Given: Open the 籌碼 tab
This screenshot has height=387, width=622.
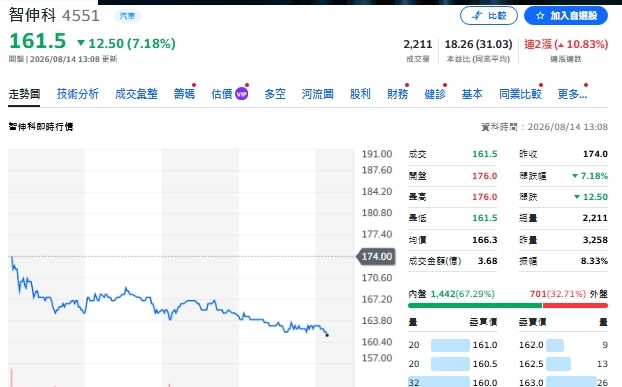Looking at the screenshot, I should coord(184,94).
